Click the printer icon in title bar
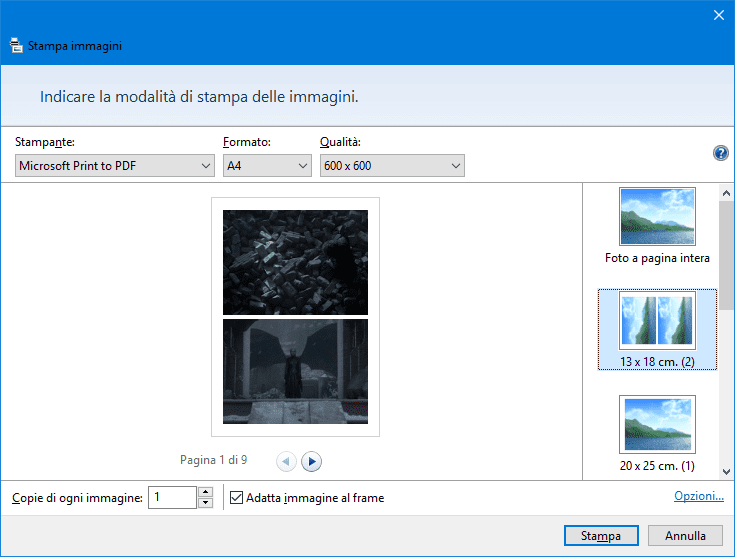Screen dimensions: 735x557 pyautogui.click(x=16, y=45)
